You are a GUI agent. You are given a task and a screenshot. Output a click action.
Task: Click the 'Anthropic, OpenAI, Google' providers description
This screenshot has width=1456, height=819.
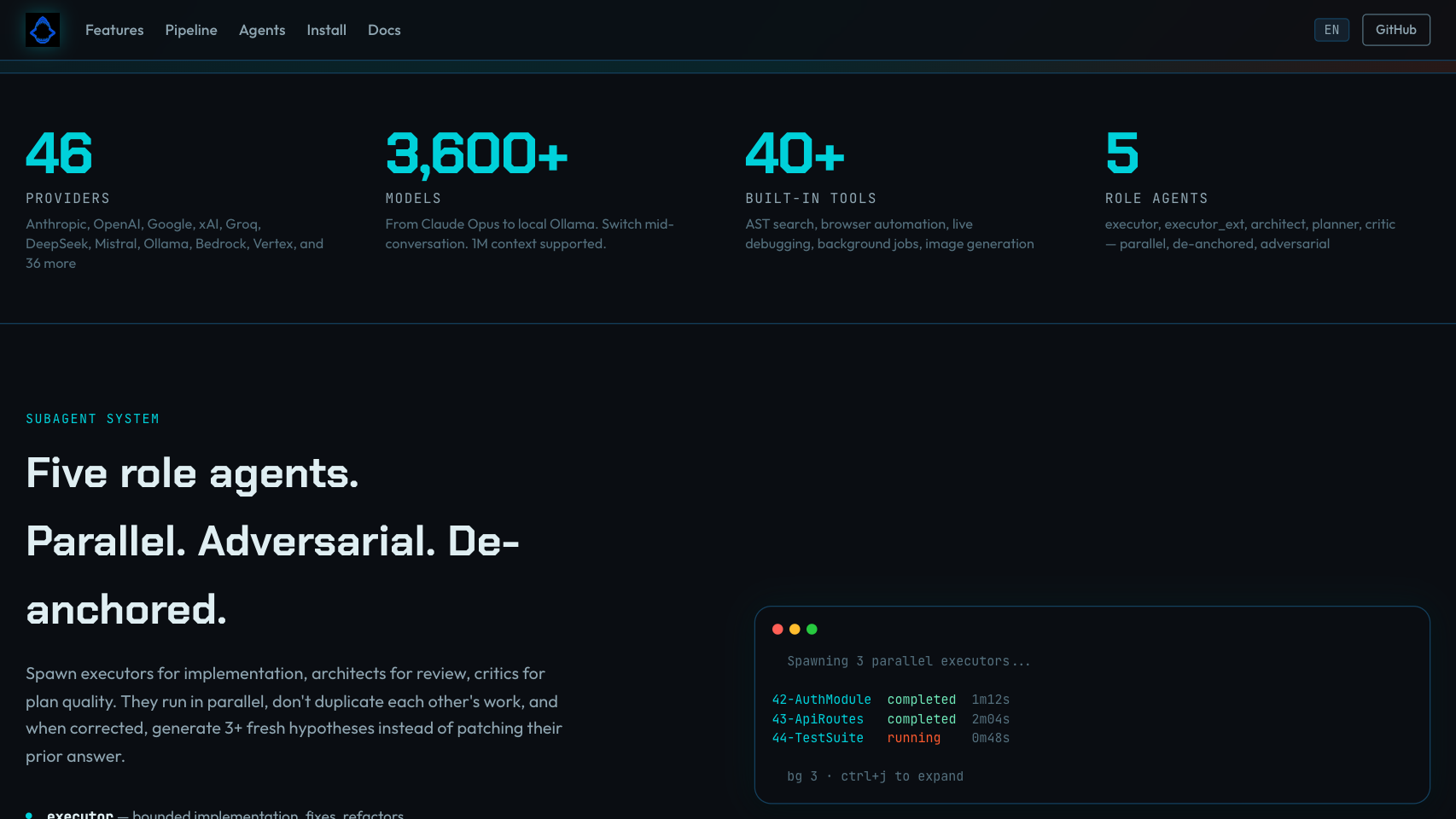(175, 243)
